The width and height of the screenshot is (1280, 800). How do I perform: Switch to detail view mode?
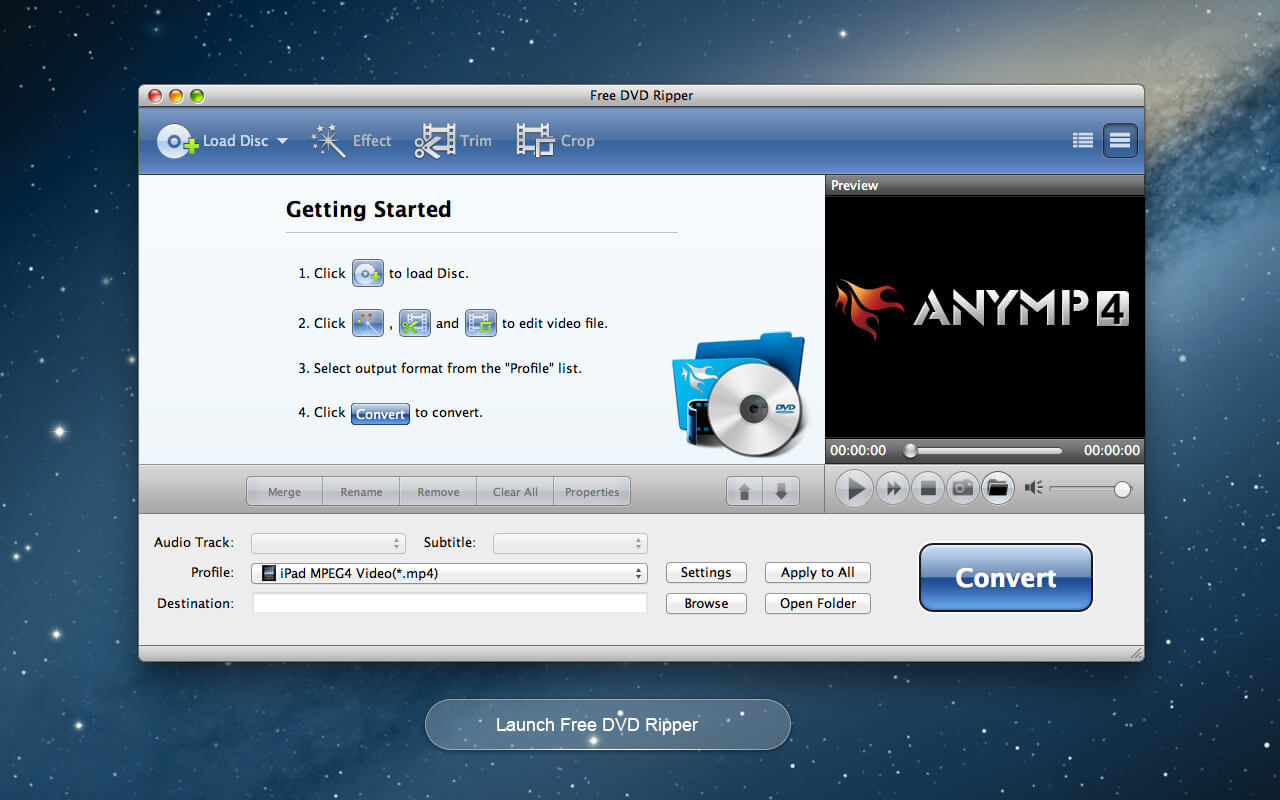coord(1120,141)
